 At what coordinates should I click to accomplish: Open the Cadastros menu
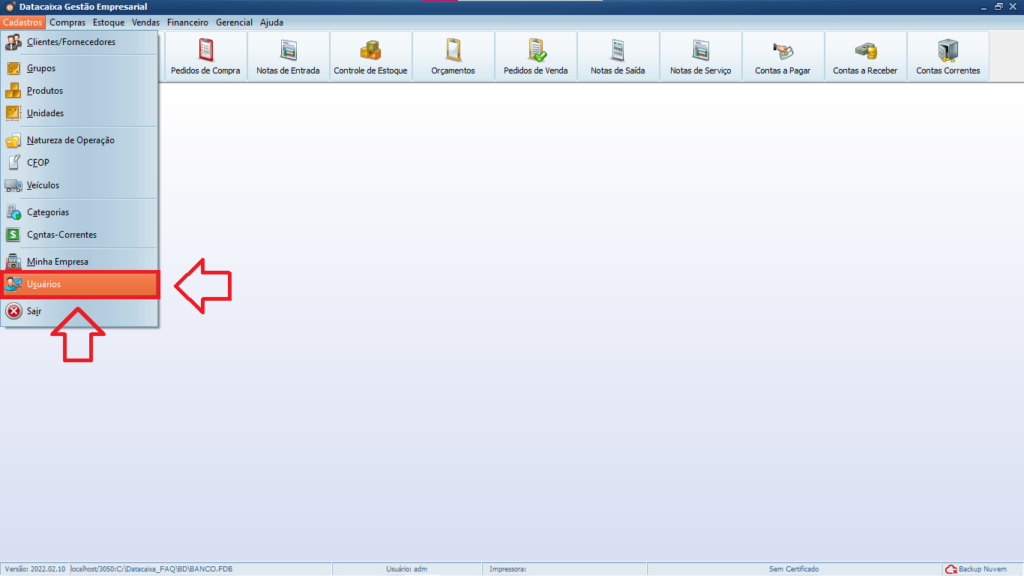click(22, 22)
